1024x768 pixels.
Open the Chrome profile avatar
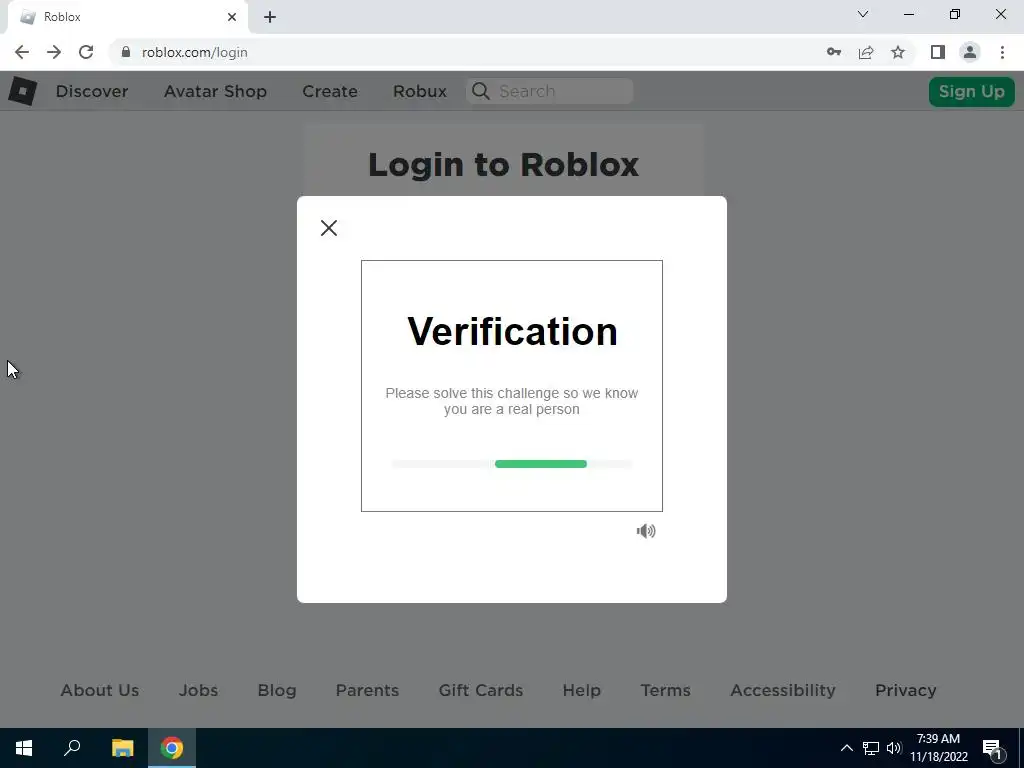coord(970,52)
